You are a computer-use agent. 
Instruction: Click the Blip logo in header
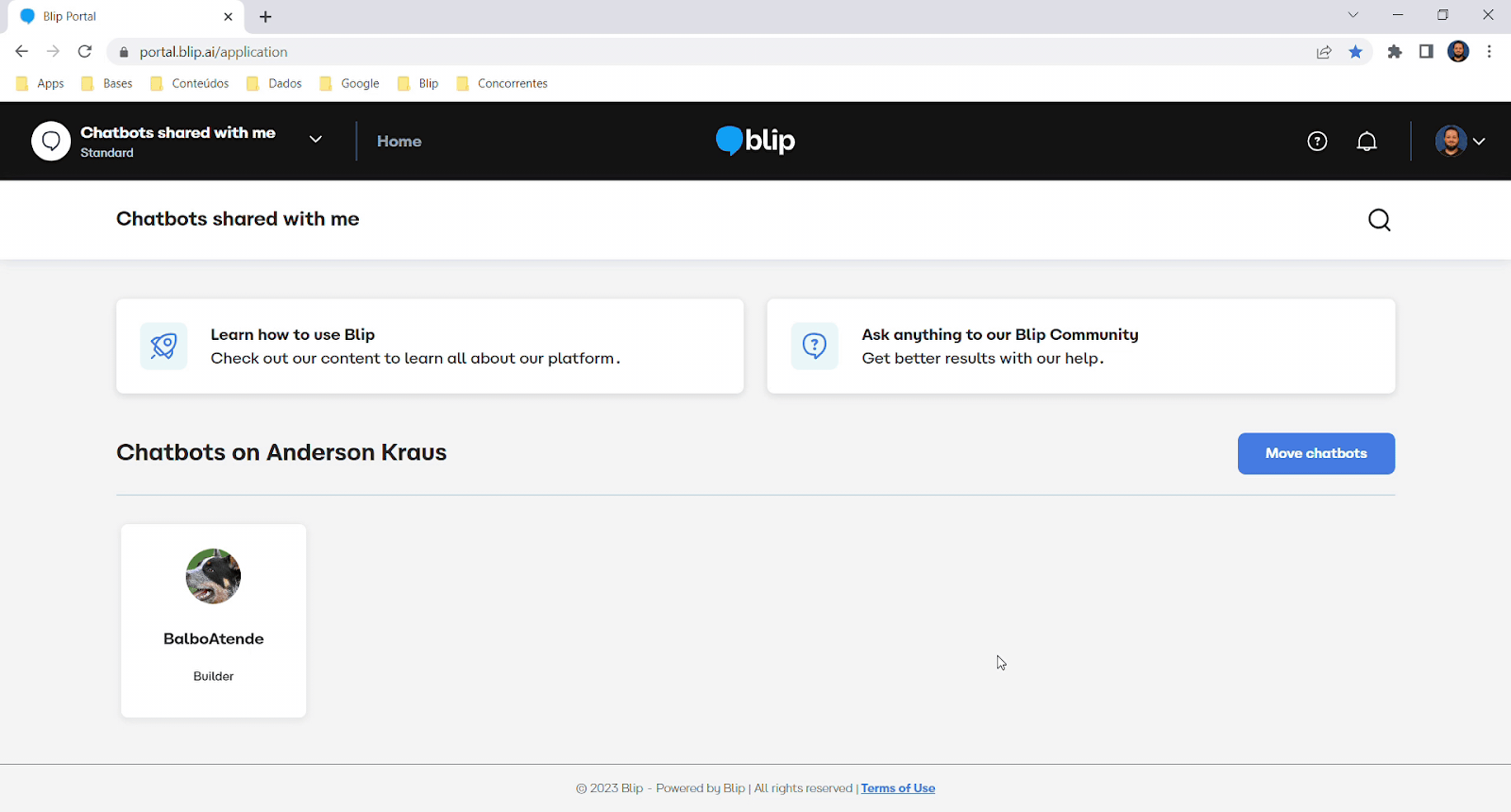point(755,141)
